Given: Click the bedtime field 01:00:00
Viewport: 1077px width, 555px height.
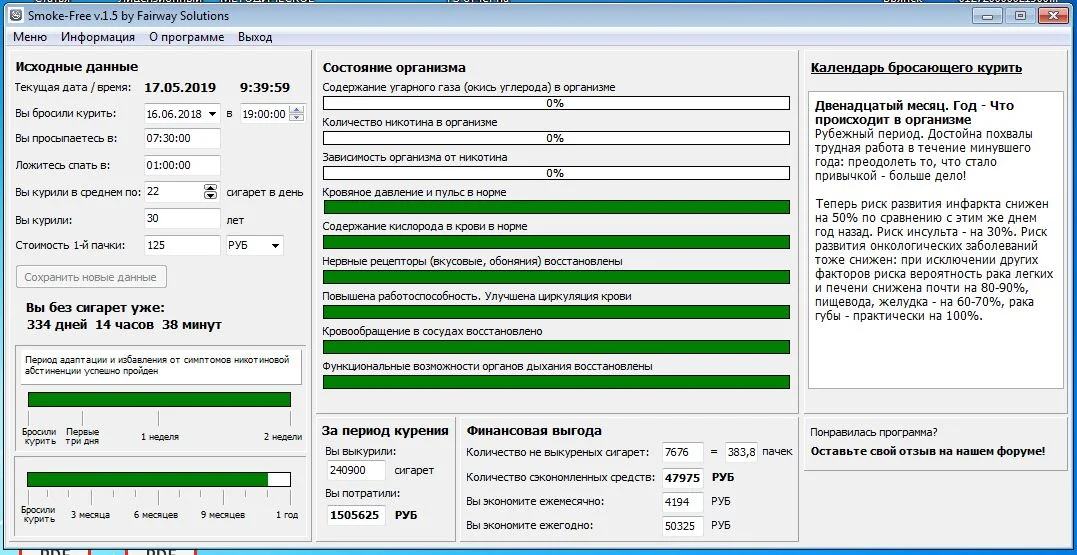Looking at the screenshot, I should click(182, 165).
